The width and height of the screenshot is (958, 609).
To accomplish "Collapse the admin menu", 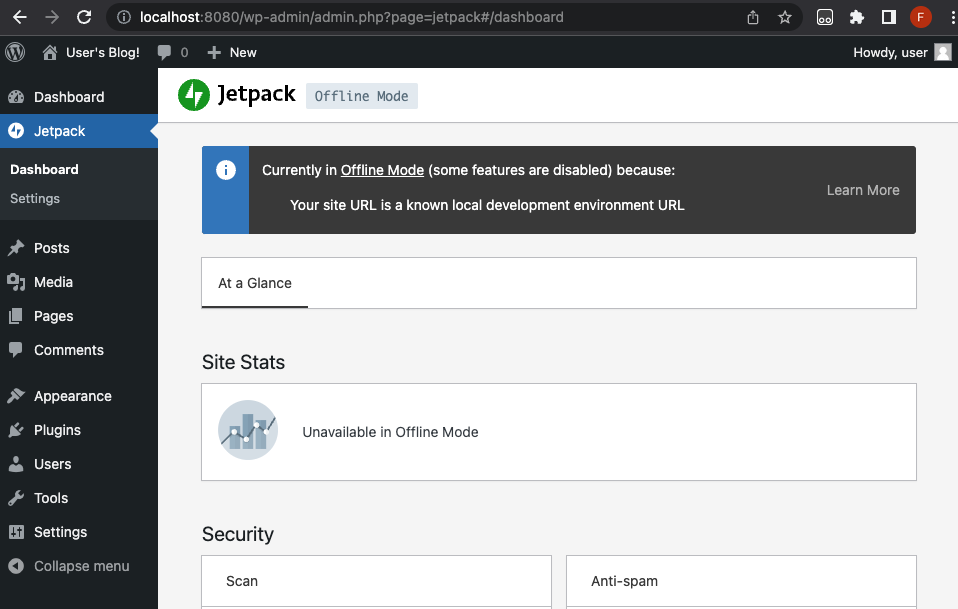I will point(70,566).
